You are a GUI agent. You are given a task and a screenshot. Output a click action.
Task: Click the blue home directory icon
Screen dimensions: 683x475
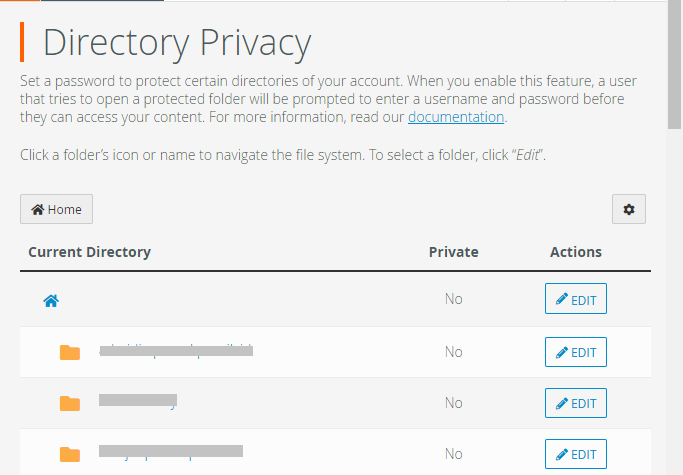50,299
